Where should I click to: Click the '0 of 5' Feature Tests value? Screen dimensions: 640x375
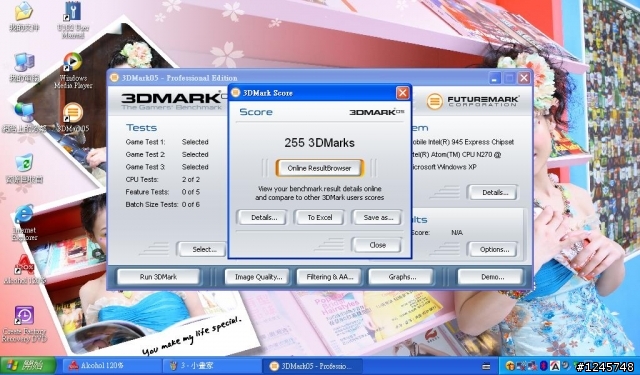coord(191,192)
